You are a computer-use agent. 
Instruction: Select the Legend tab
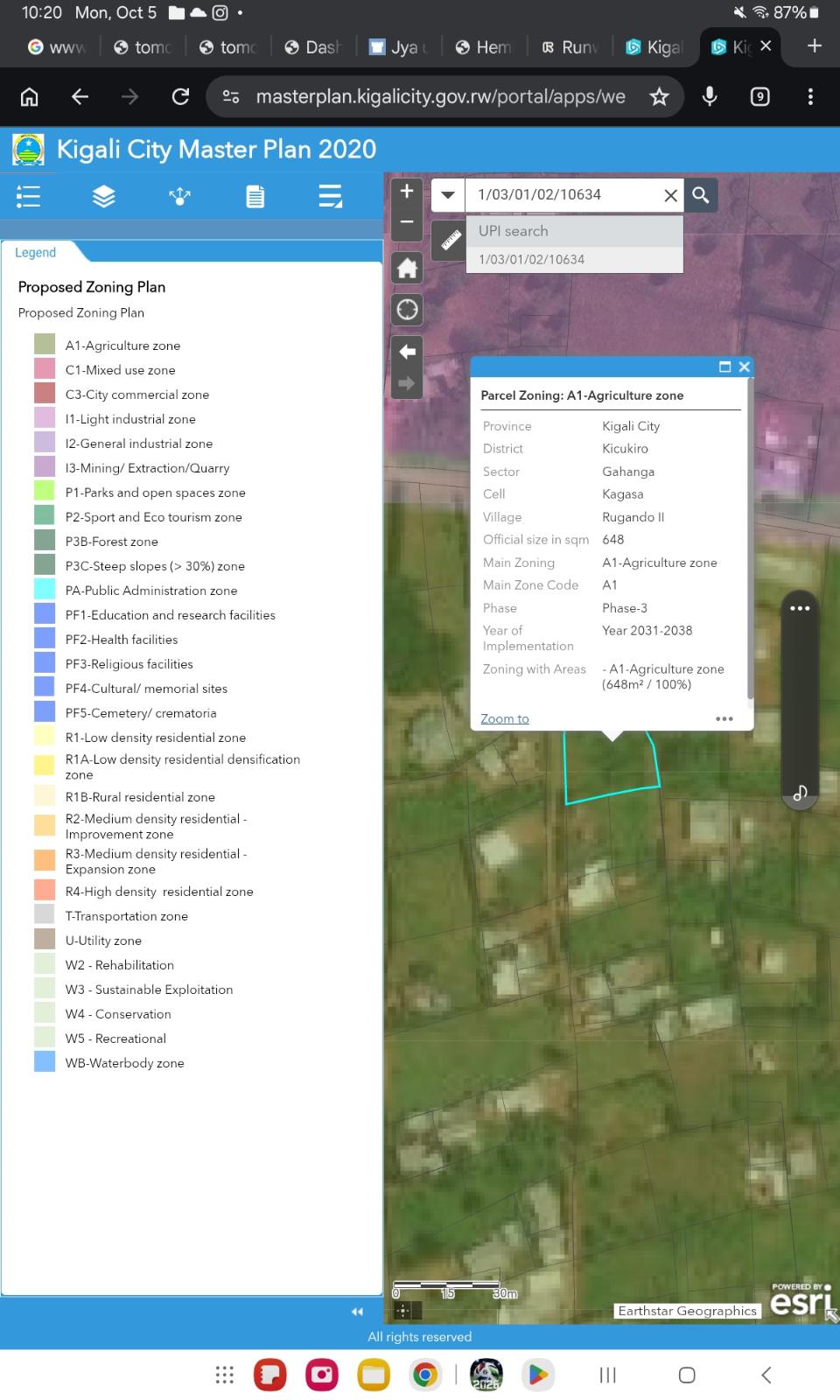[x=35, y=252]
